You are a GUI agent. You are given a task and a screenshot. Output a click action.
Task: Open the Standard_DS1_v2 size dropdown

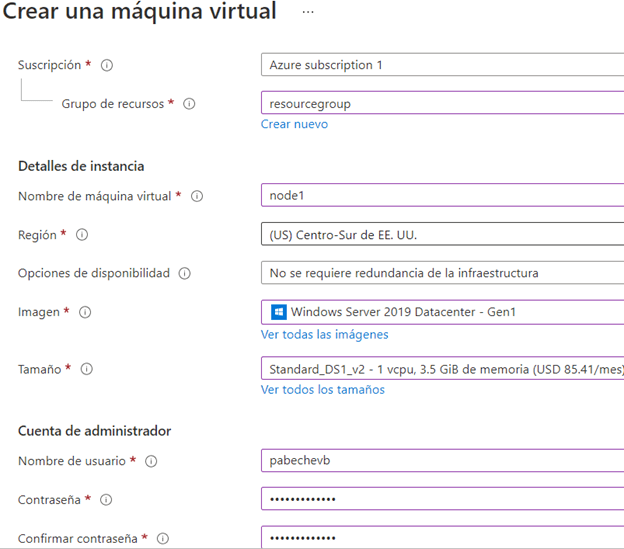[443, 368]
